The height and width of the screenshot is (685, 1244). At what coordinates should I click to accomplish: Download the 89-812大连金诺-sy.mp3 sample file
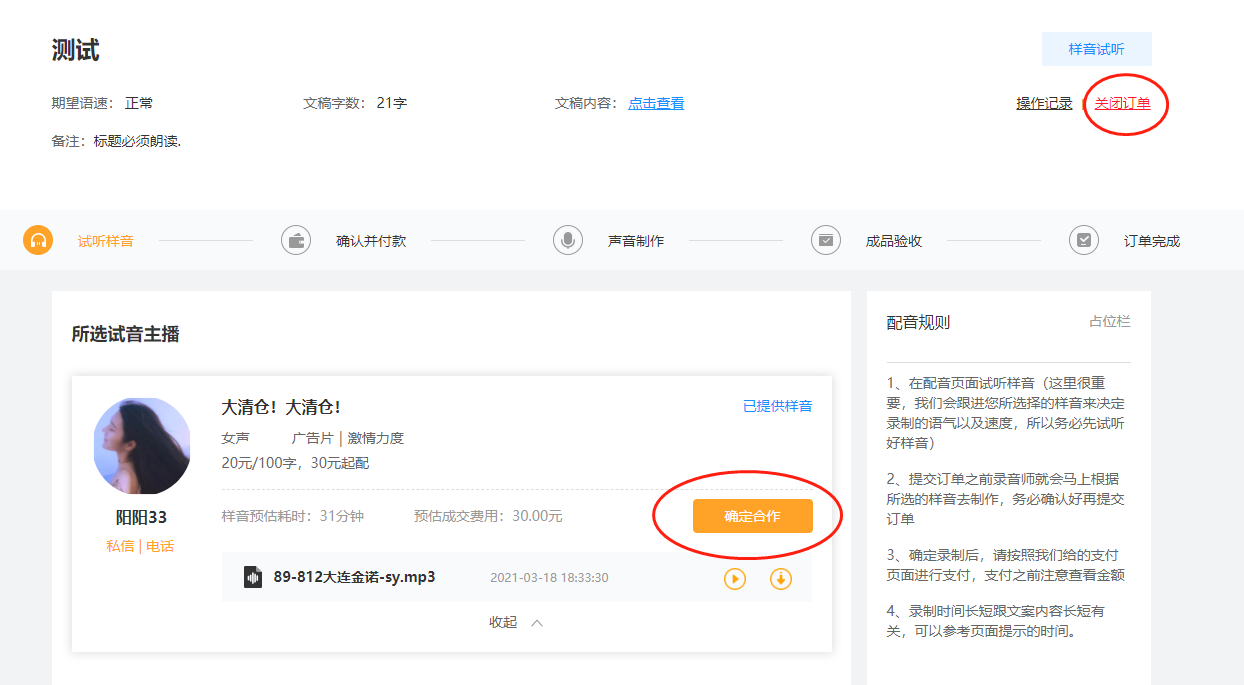click(x=781, y=578)
